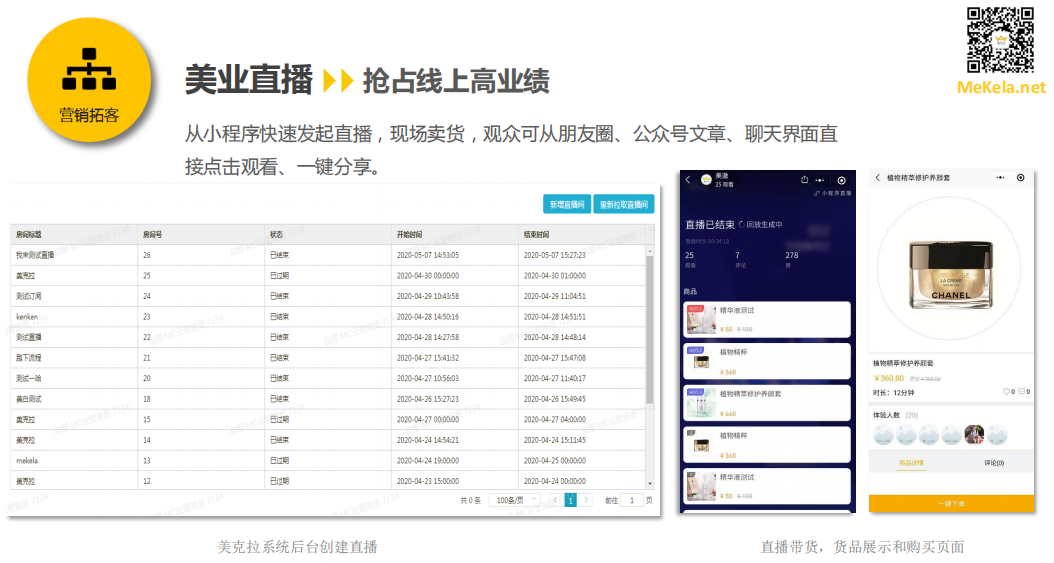The image size is (1054, 563).
Task: Select the 我来测试直播 room row title
Action: click(35, 255)
